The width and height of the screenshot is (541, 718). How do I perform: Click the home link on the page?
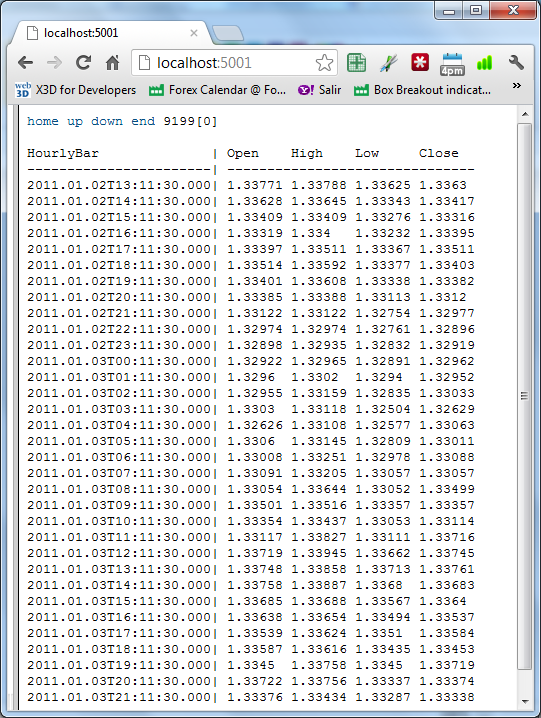(43, 121)
